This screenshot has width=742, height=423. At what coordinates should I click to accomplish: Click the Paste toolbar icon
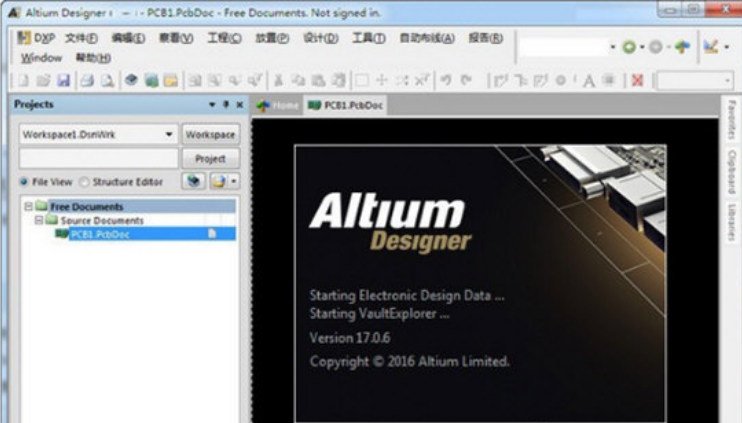pyautogui.click(x=318, y=80)
